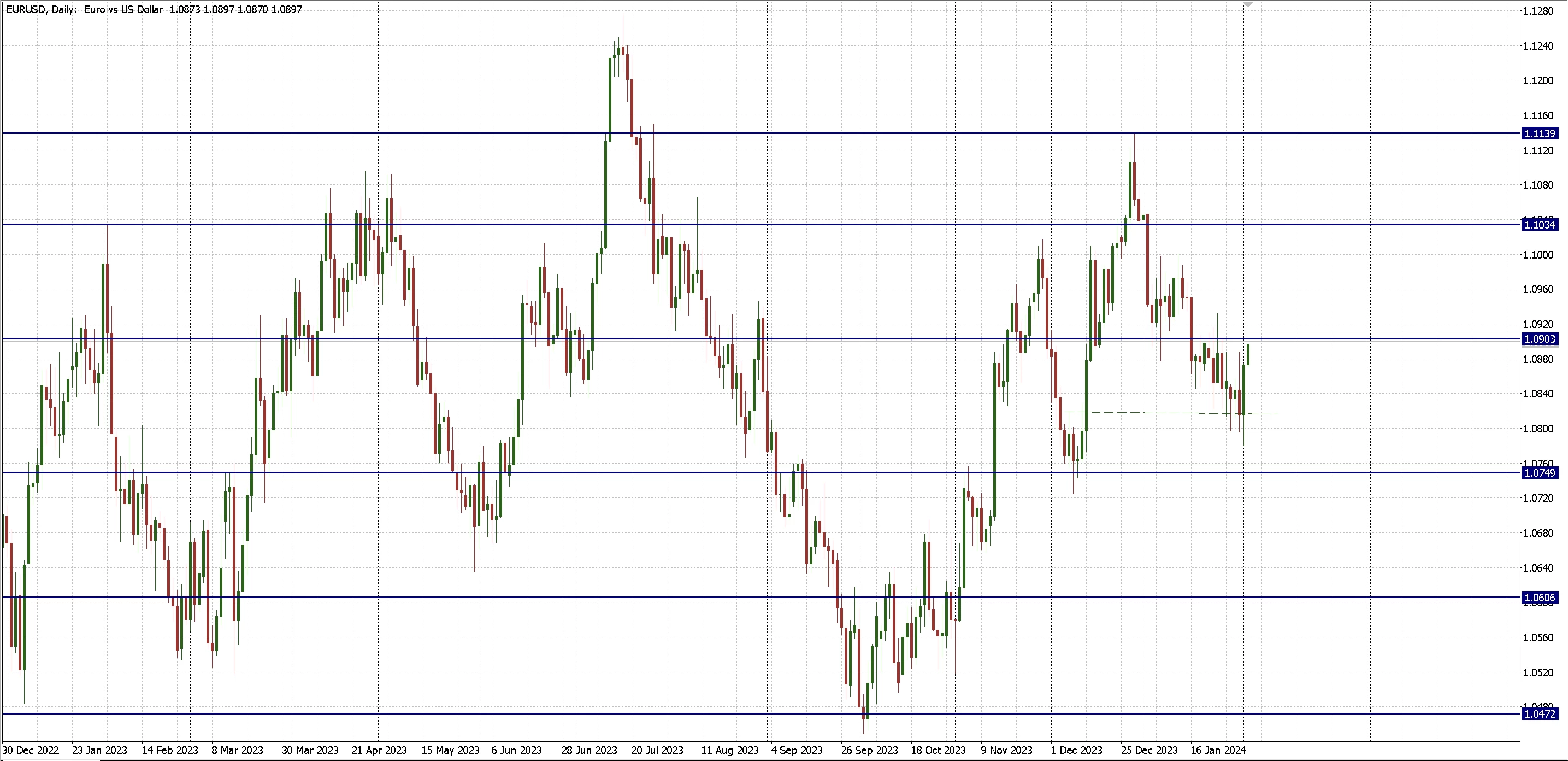Click the 23 Jan 2023 date label
This screenshot has width=1568, height=761.
100,751
